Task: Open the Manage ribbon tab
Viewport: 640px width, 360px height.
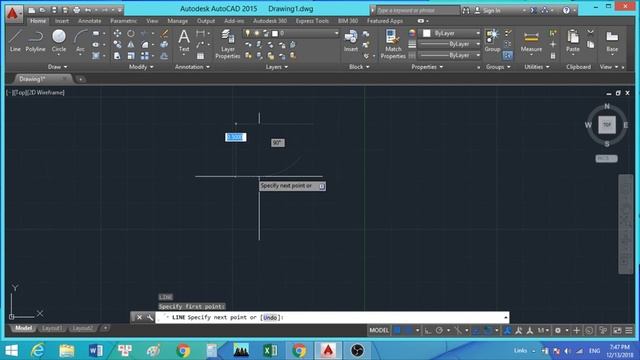Action: pos(178,21)
